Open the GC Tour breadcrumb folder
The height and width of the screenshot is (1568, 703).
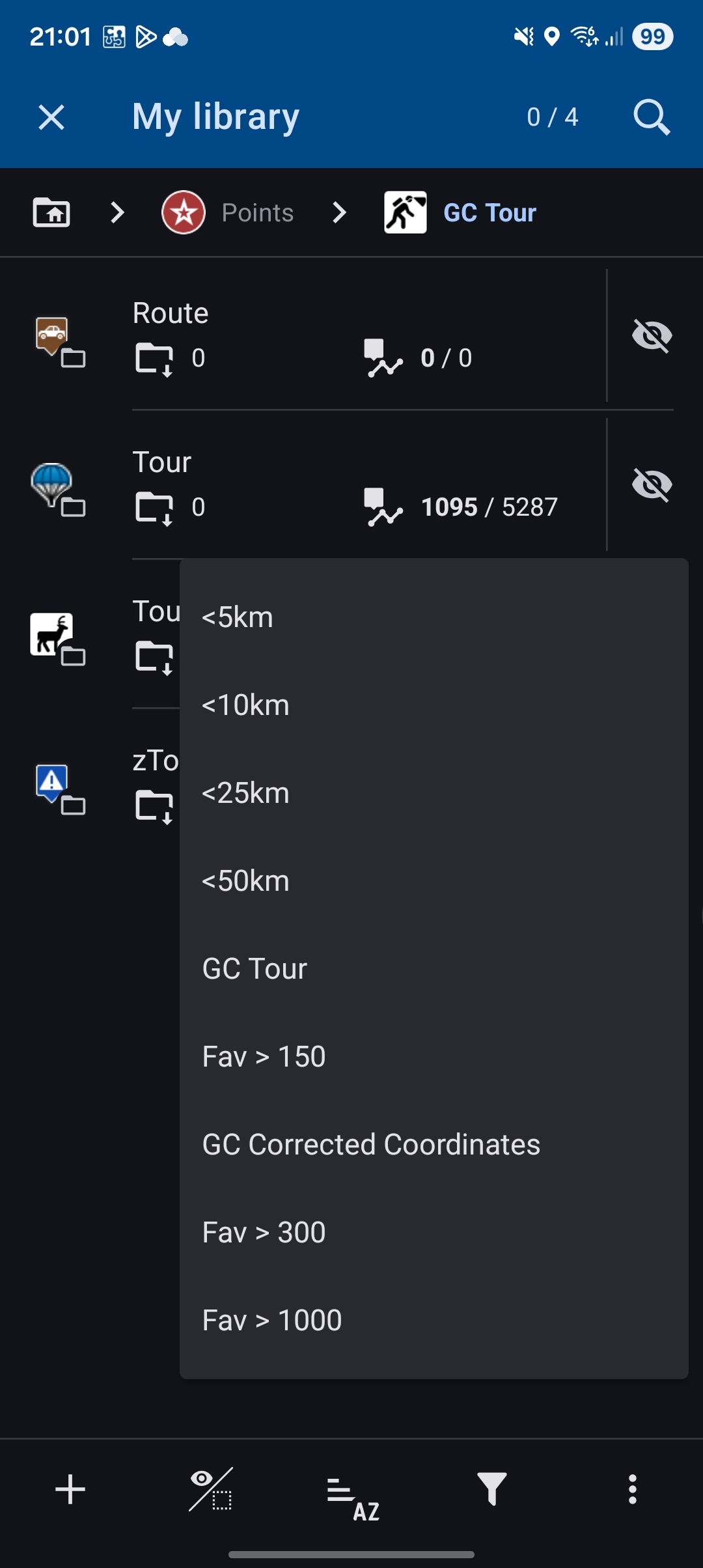pyautogui.click(x=461, y=212)
